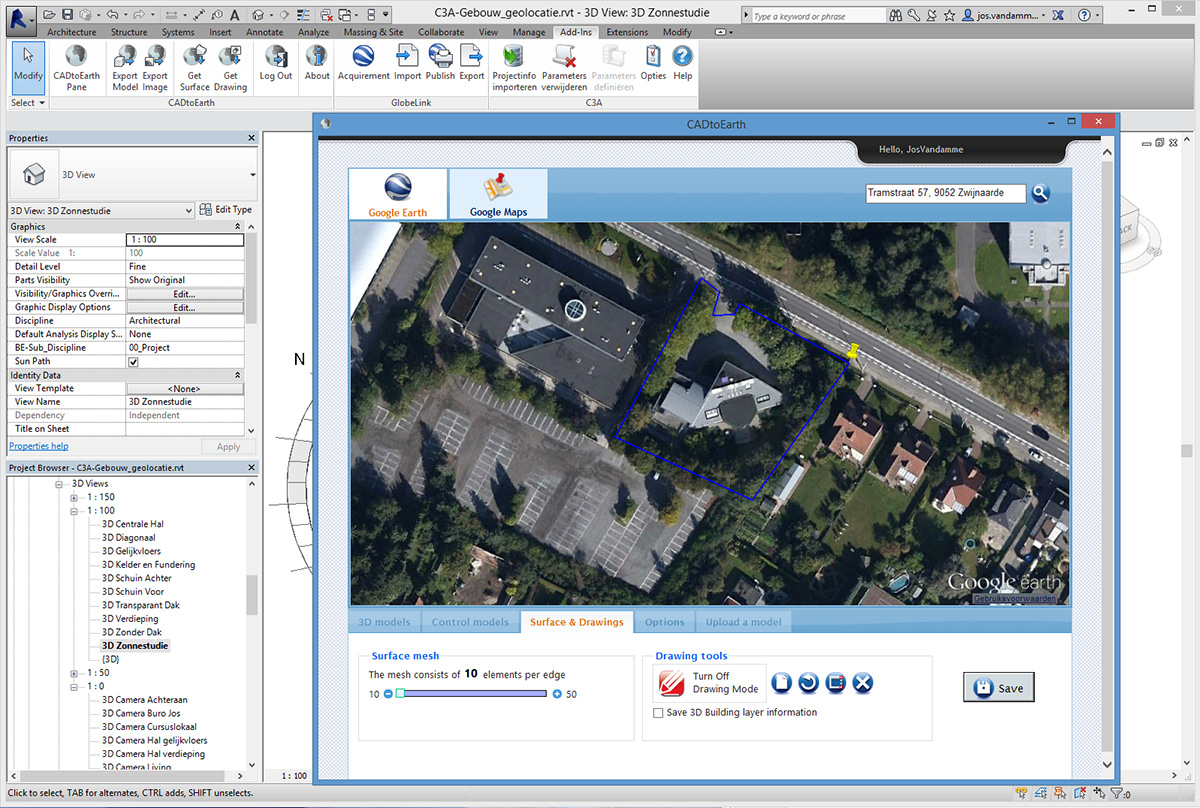Click the GlobeLink Publish icon
This screenshot has width=1200, height=808.
[x=440, y=63]
